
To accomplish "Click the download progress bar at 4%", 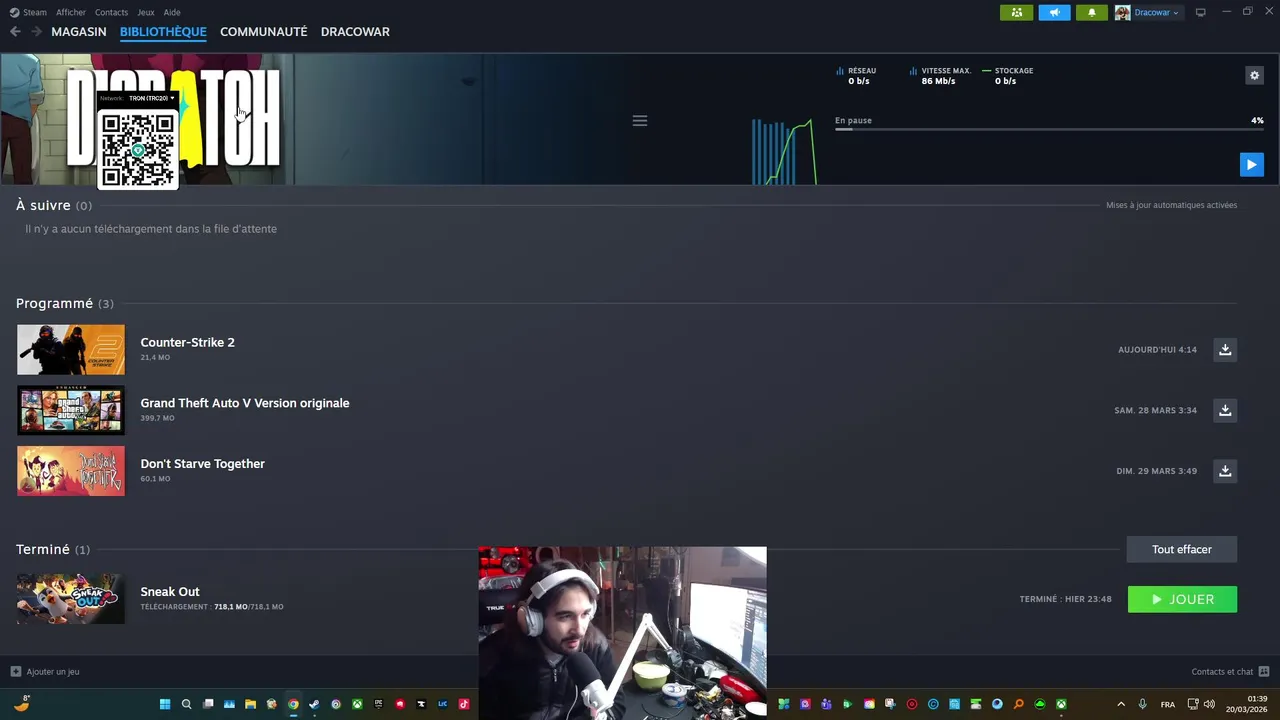I will [1049, 129].
